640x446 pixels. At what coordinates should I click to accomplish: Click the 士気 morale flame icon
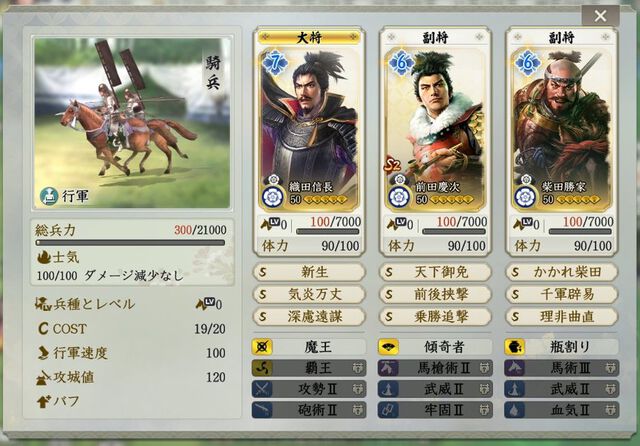click(x=43, y=257)
